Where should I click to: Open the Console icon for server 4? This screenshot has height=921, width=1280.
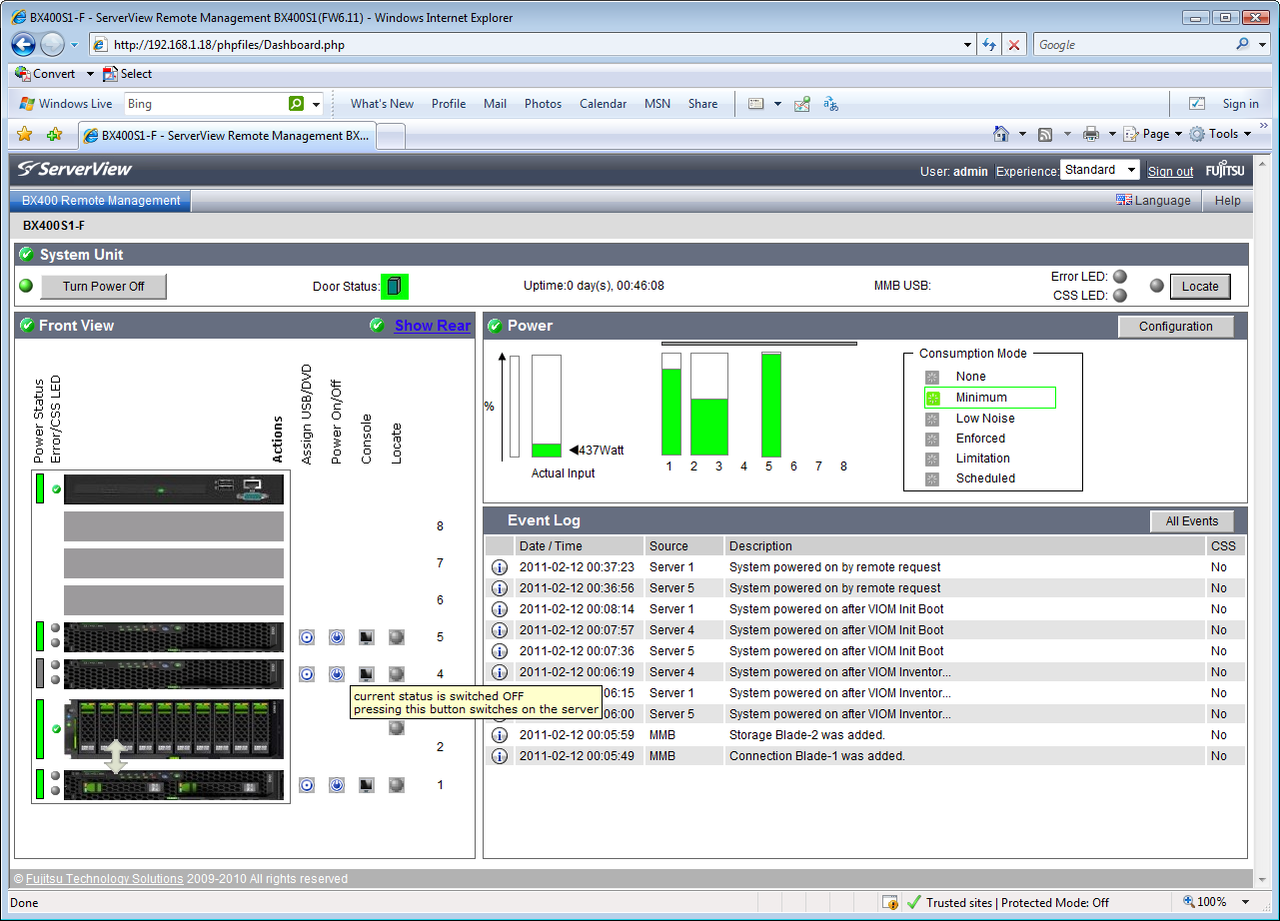point(366,674)
